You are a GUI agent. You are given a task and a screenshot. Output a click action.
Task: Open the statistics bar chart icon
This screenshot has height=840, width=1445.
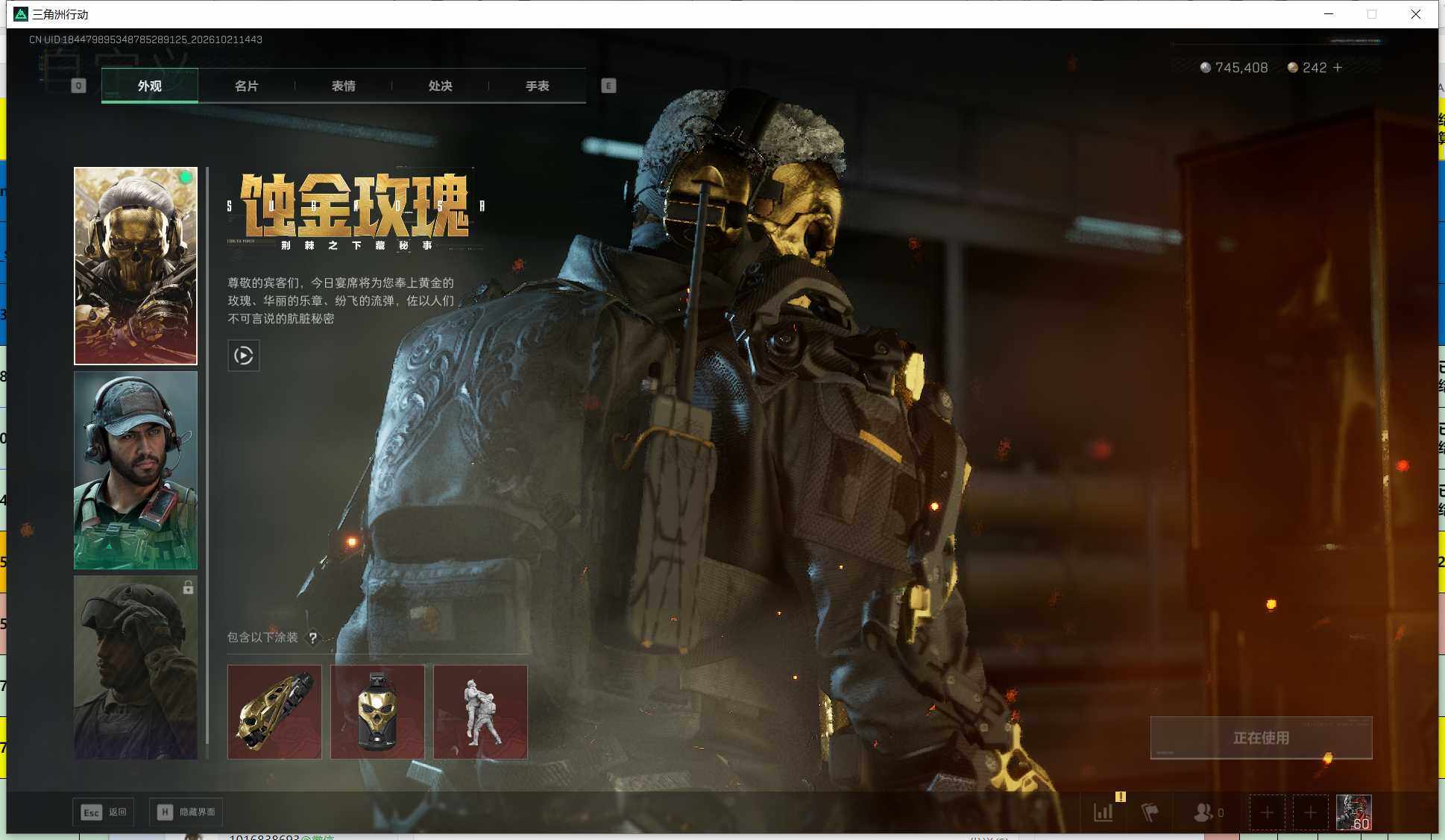pos(1104,812)
